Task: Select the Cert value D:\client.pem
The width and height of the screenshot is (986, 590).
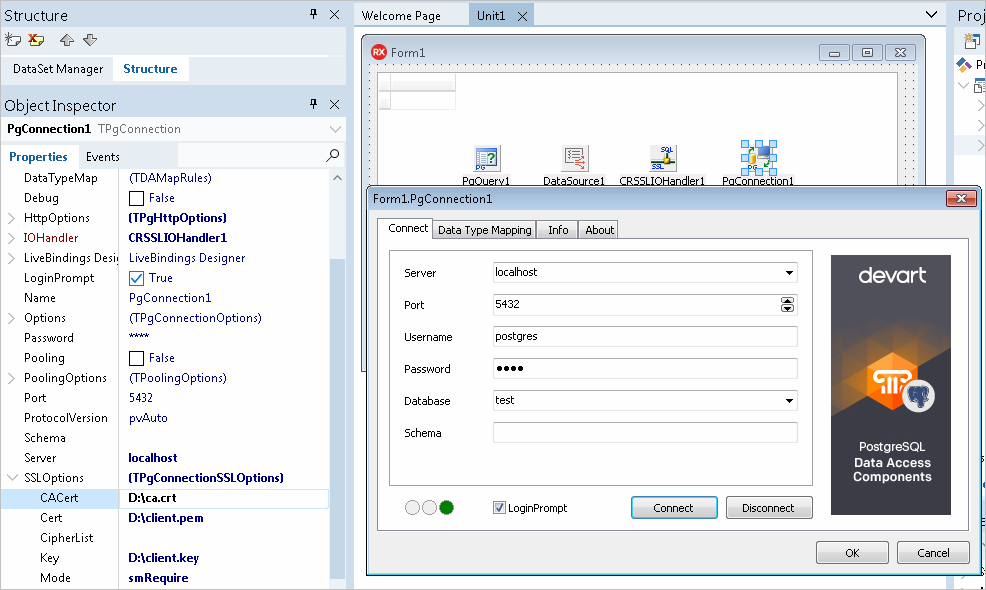Action: 166,518
